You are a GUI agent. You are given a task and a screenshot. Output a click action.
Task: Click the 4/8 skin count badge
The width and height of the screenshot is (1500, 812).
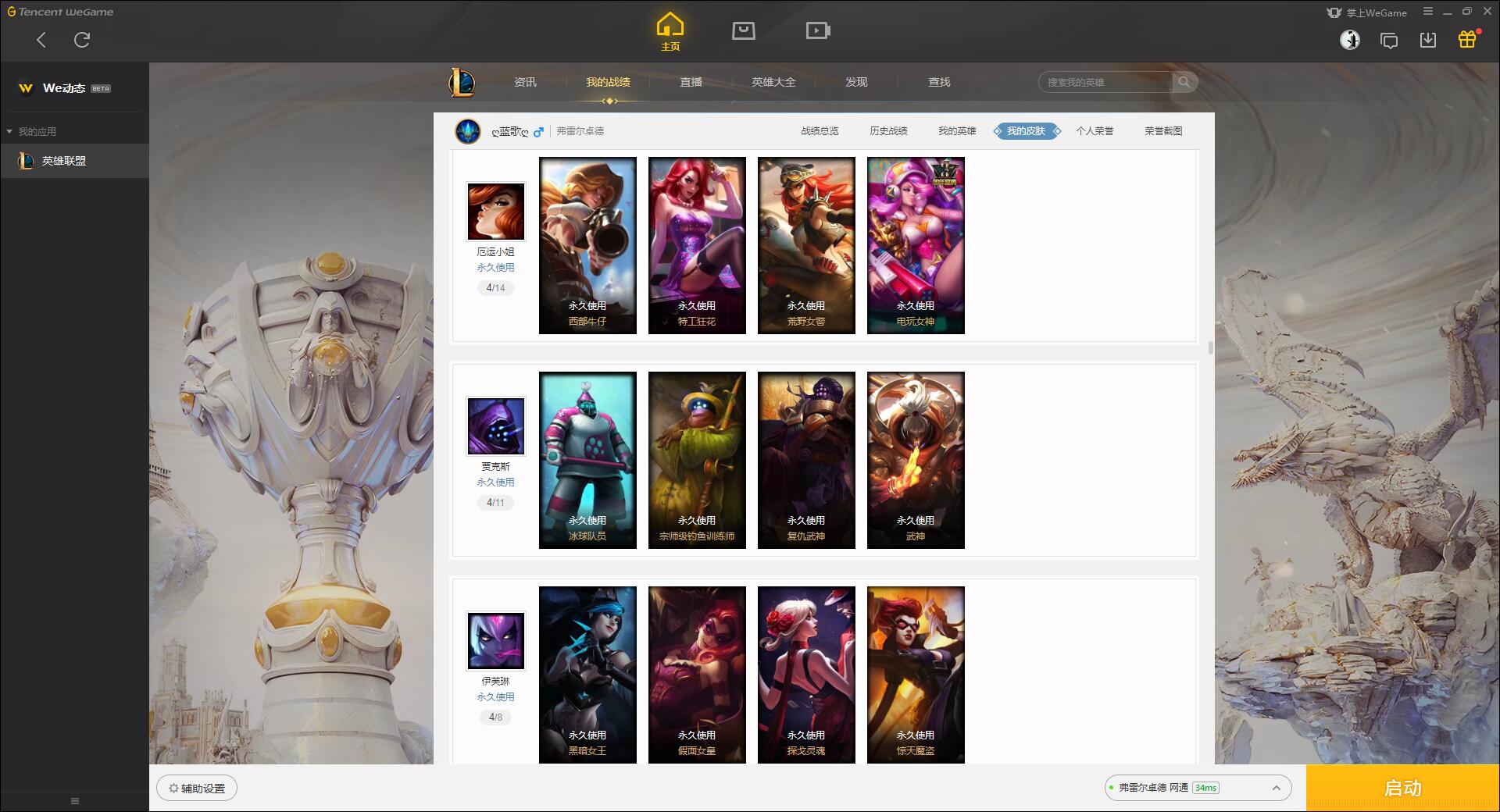click(x=495, y=718)
